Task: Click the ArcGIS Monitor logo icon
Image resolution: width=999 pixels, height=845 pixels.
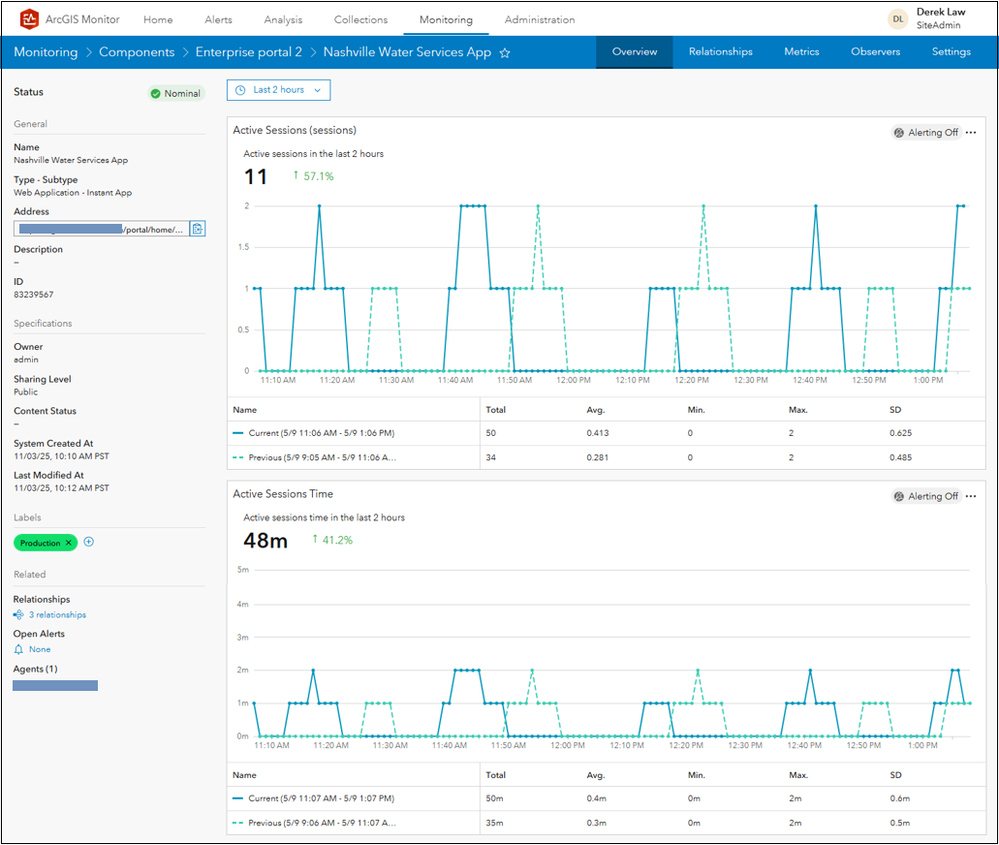Action: [29, 19]
